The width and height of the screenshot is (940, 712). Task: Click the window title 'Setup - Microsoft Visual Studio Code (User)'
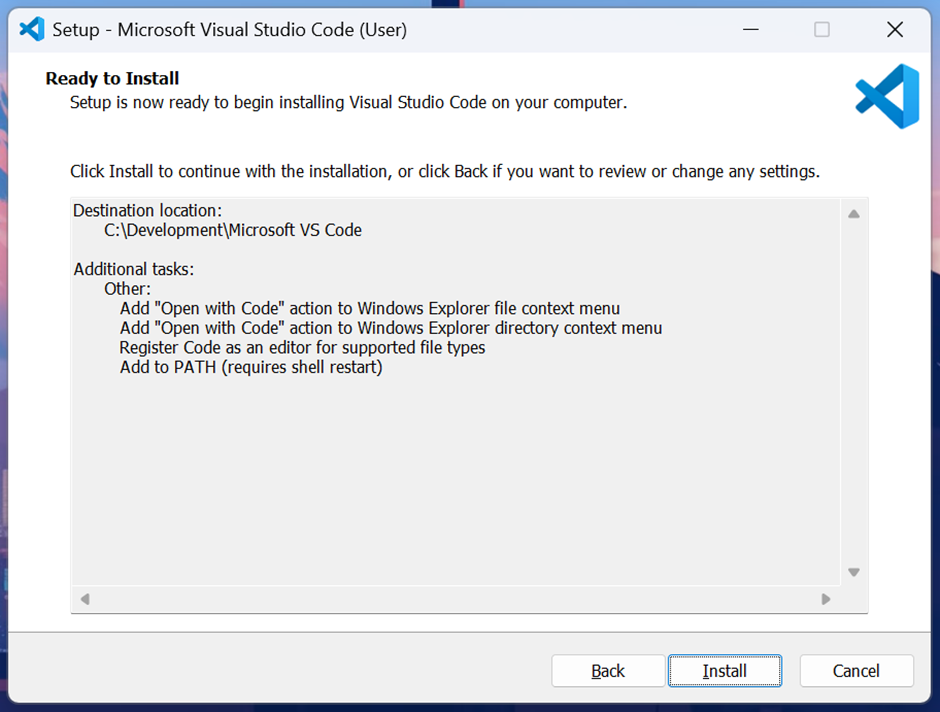[230, 29]
